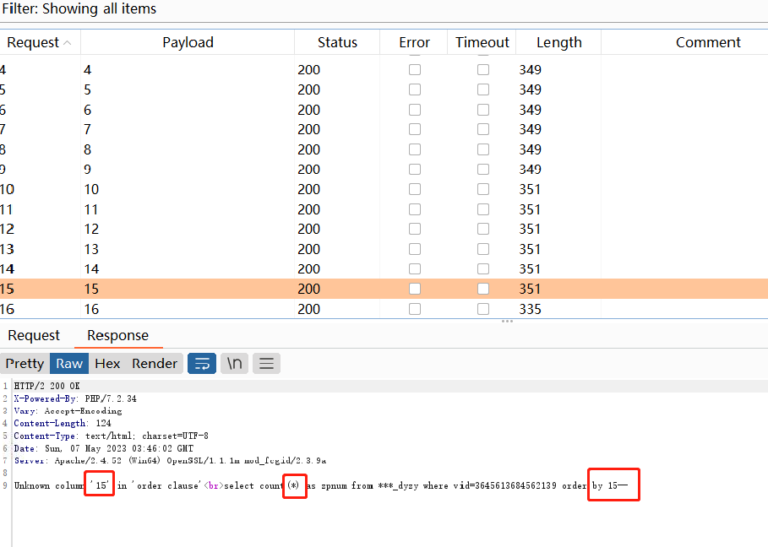
Task: Check the Timeout checkbox for request 15
Action: pos(483,290)
